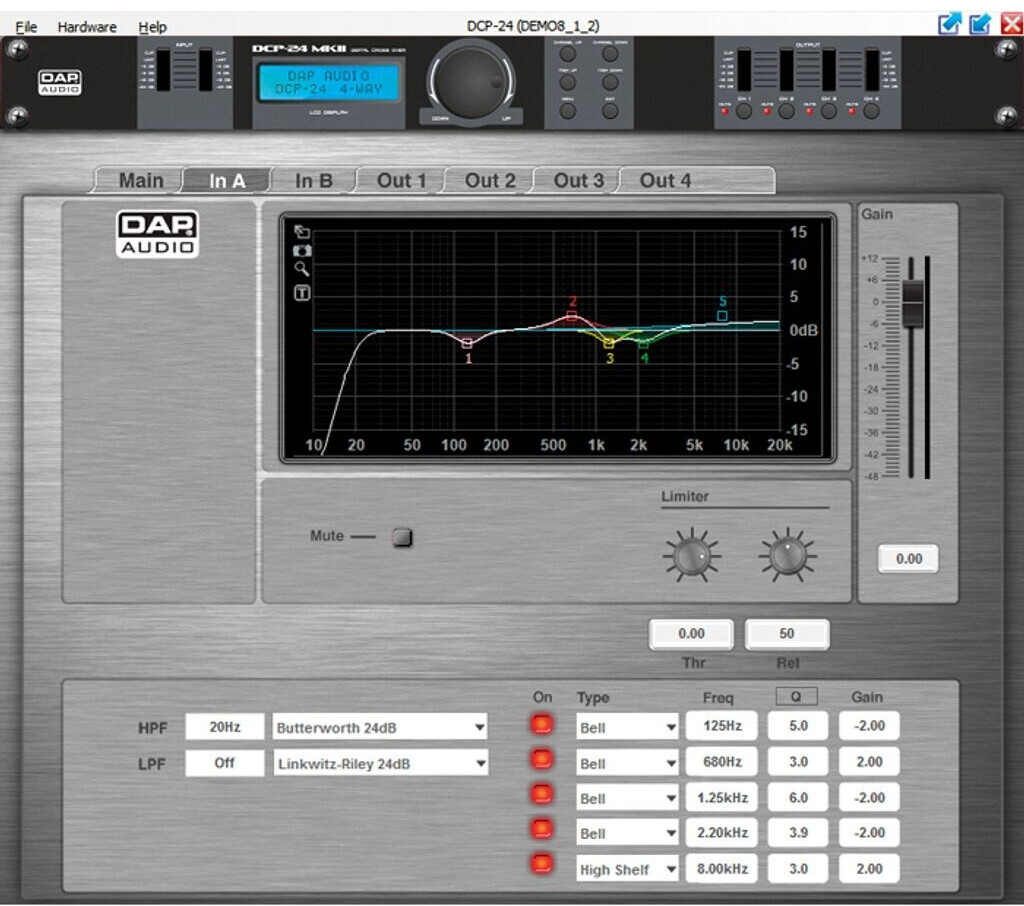Click the Q column header button
Viewport: 1024px width, 906px height.
(x=796, y=696)
